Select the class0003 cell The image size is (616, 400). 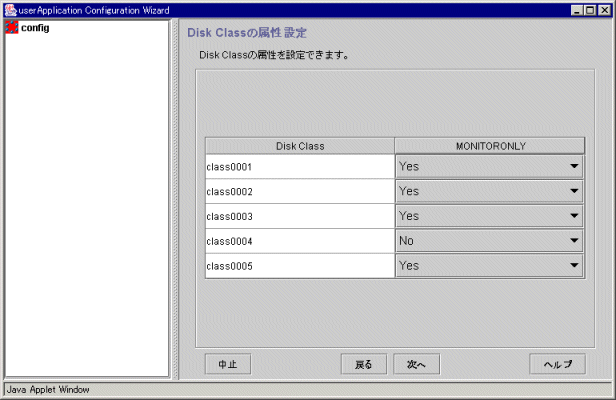(x=300, y=216)
